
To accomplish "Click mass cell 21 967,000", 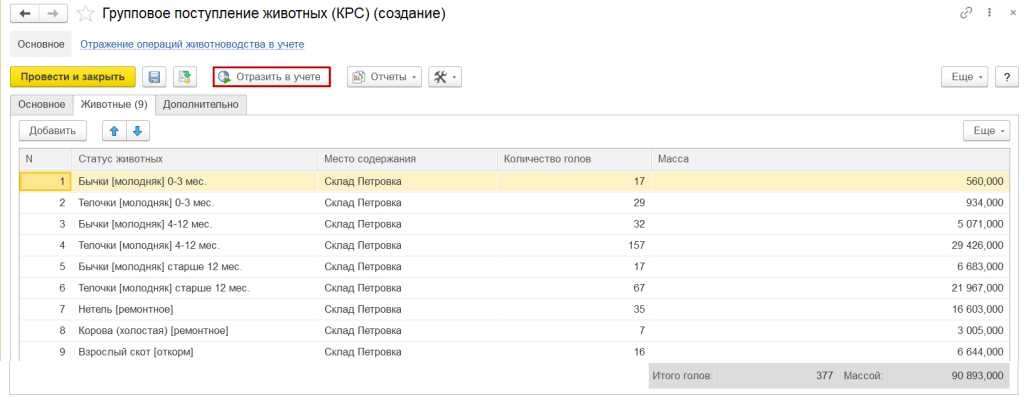I will point(831,288).
